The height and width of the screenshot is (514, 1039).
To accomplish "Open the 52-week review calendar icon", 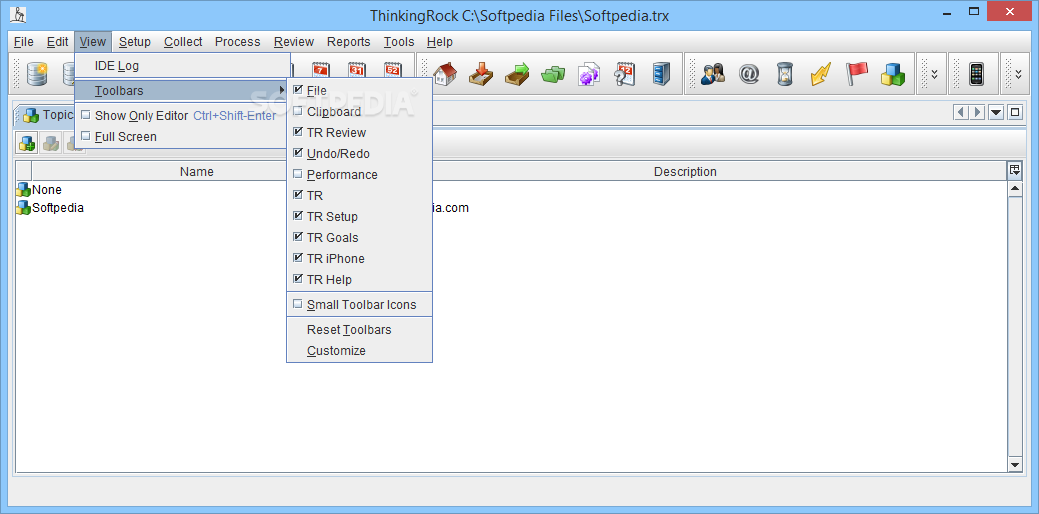I will tap(393, 71).
